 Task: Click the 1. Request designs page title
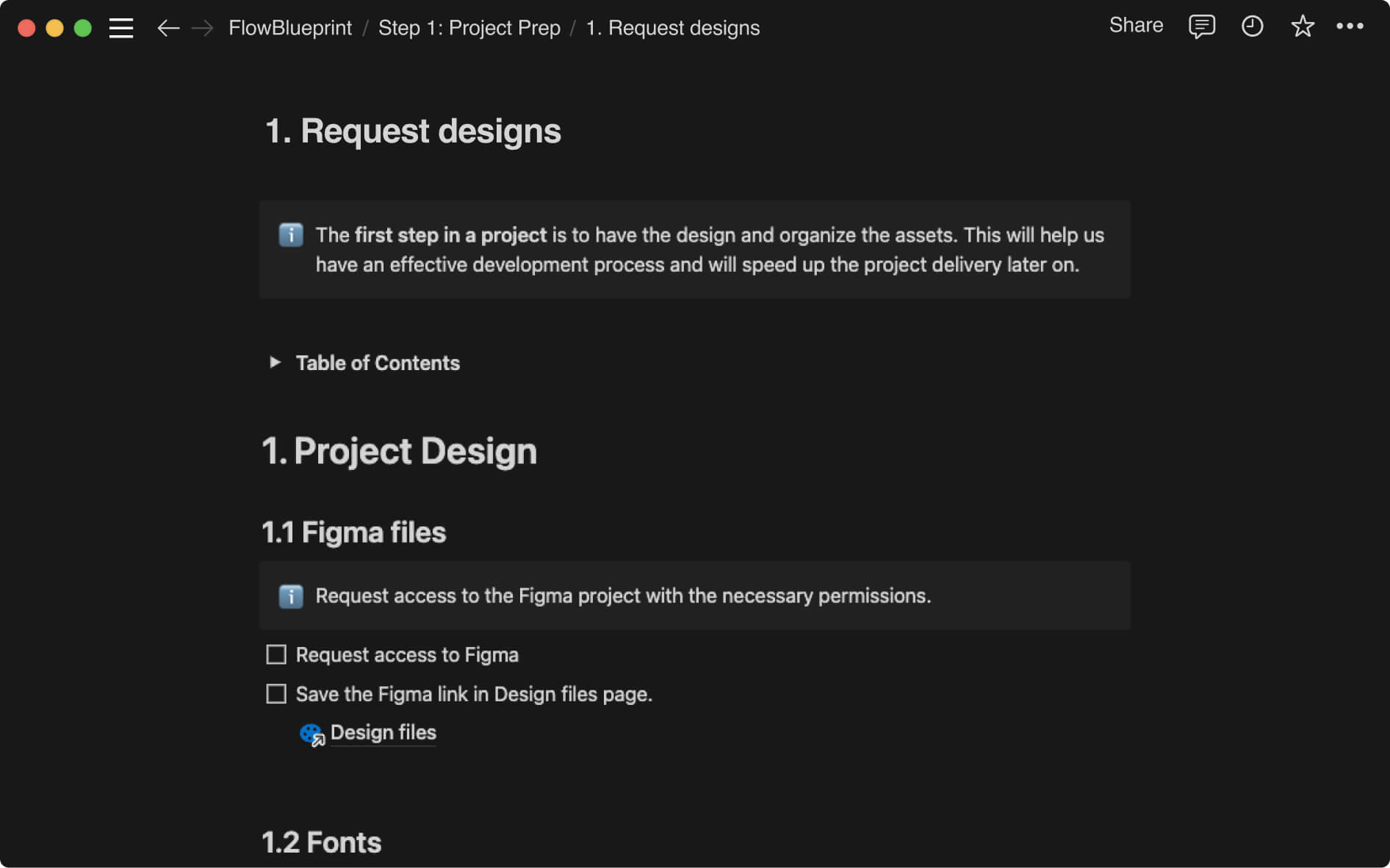[413, 131]
